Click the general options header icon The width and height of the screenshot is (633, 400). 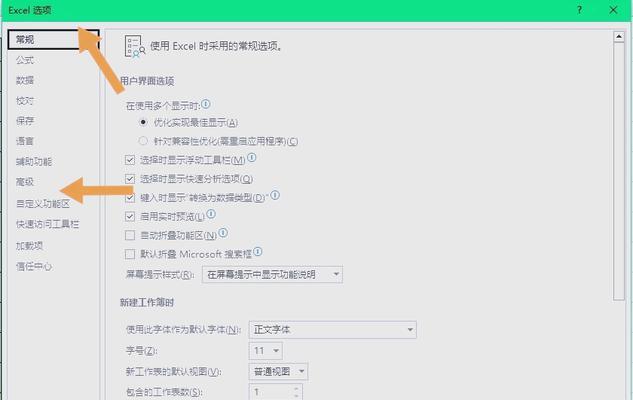[x=134, y=46]
